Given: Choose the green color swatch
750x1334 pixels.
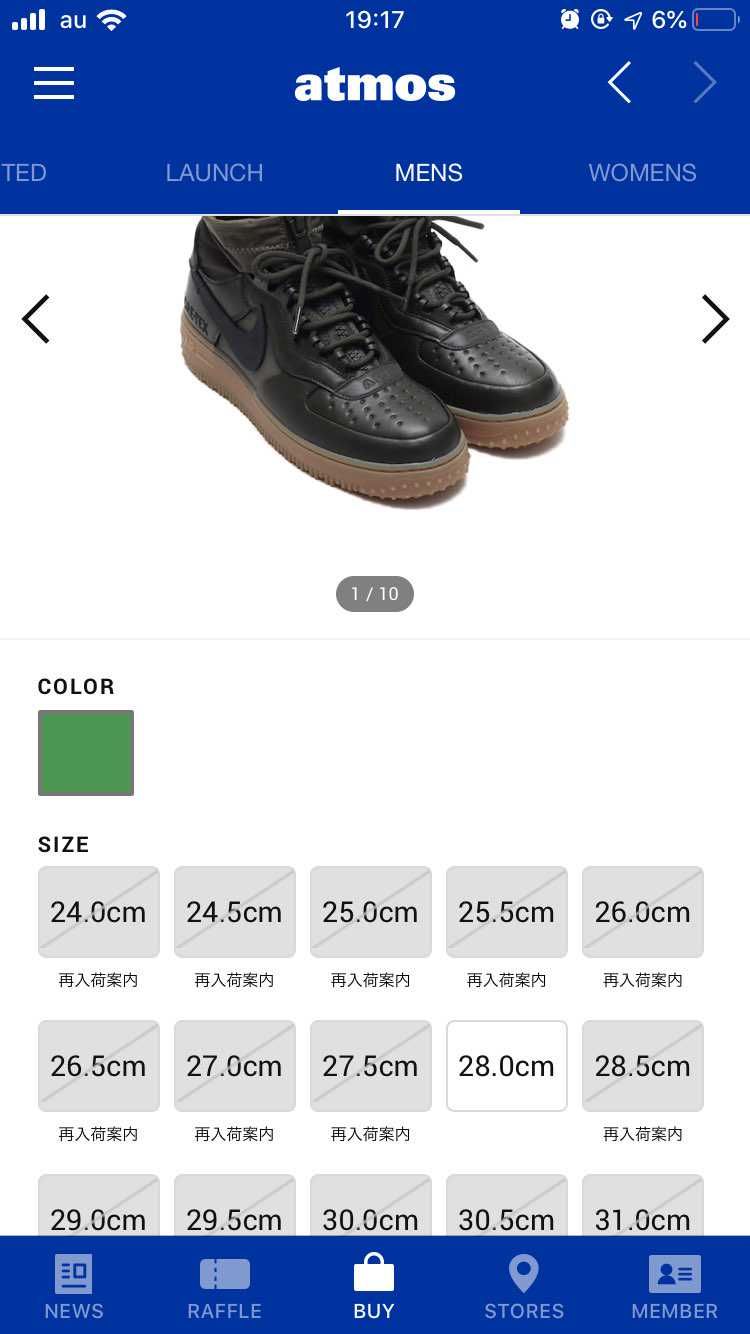Looking at the screenshot, I should 86,753.
